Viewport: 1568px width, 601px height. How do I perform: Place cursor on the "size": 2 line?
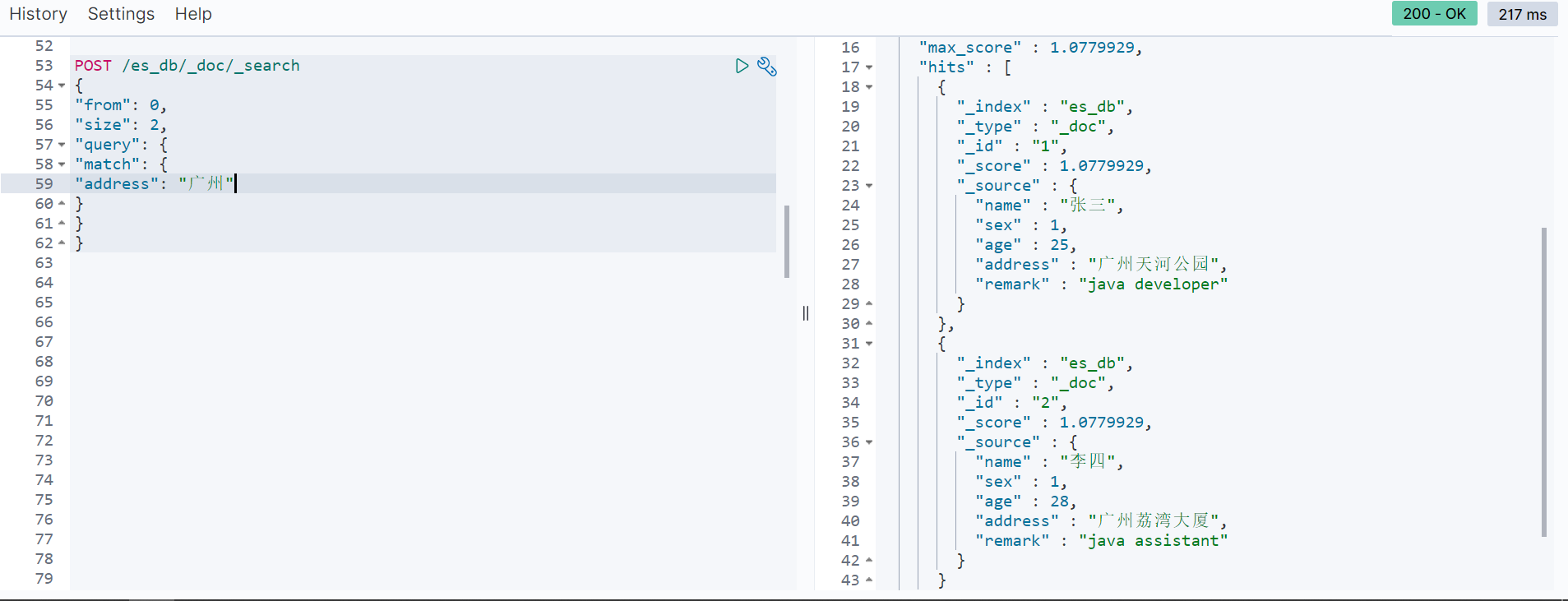[x=121, y=125]
